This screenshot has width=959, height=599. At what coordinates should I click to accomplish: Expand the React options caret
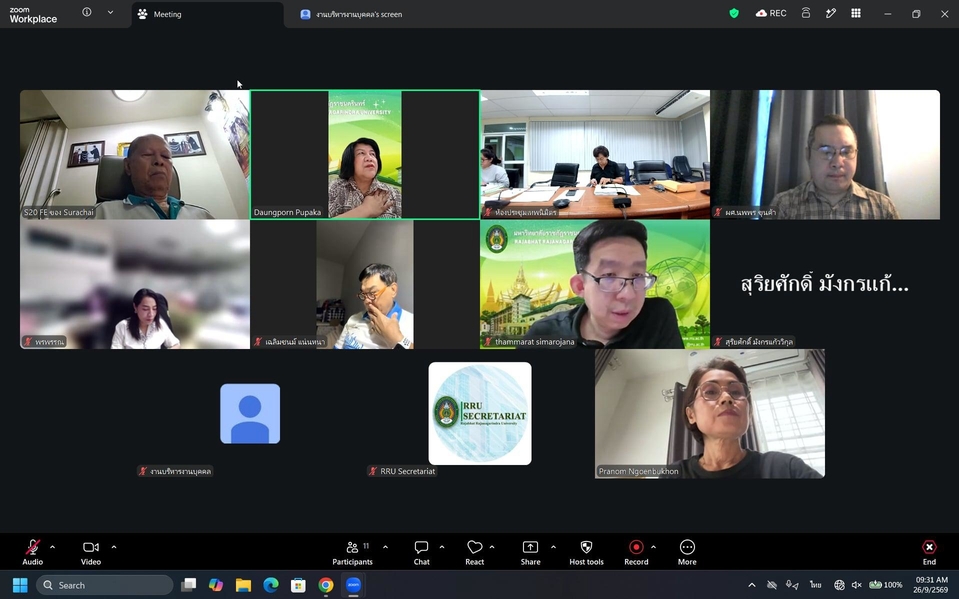[x=492, y=547]
